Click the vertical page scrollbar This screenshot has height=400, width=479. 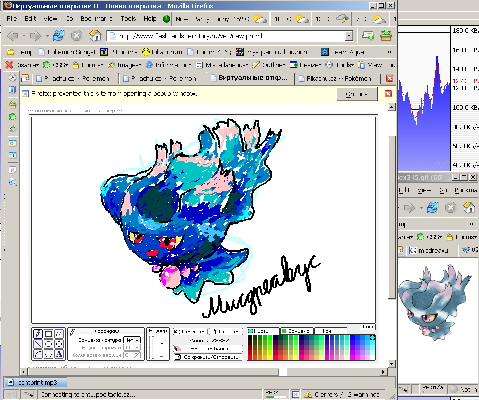392,217
